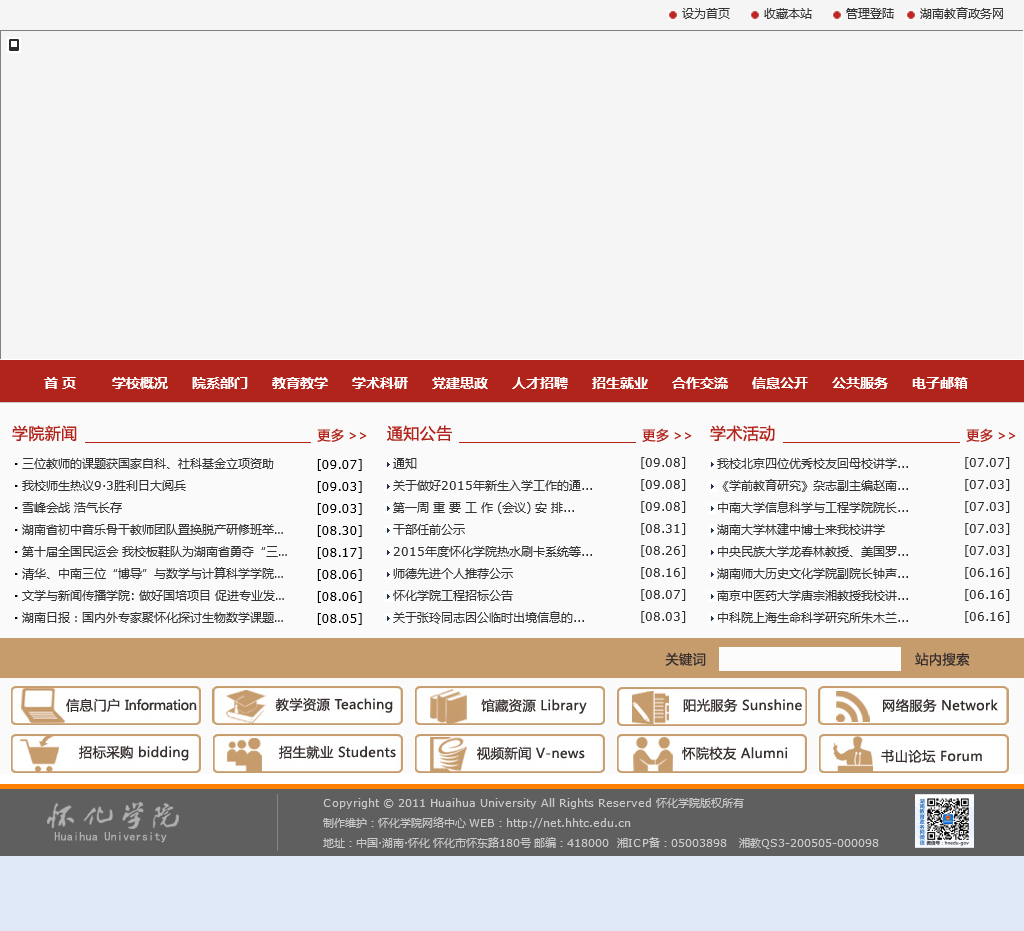Click the Alumni handshake people icon
The height and width of the screenshot is (931, 1024).
click(652, 754)
